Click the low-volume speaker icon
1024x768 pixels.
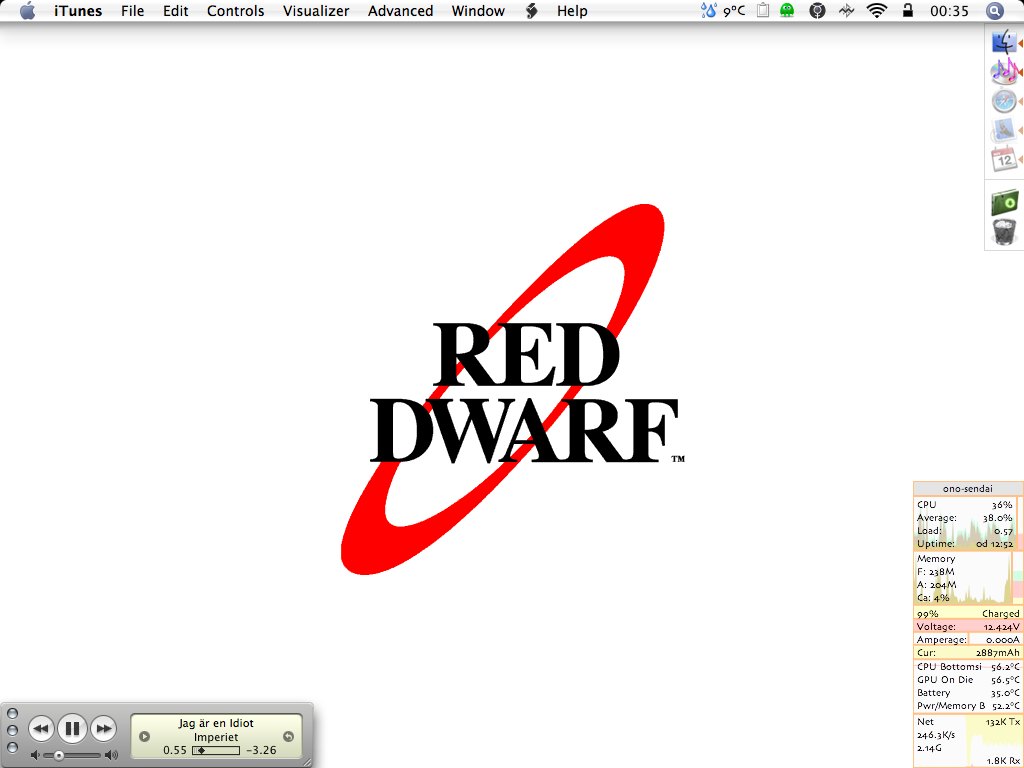point(35,756)
